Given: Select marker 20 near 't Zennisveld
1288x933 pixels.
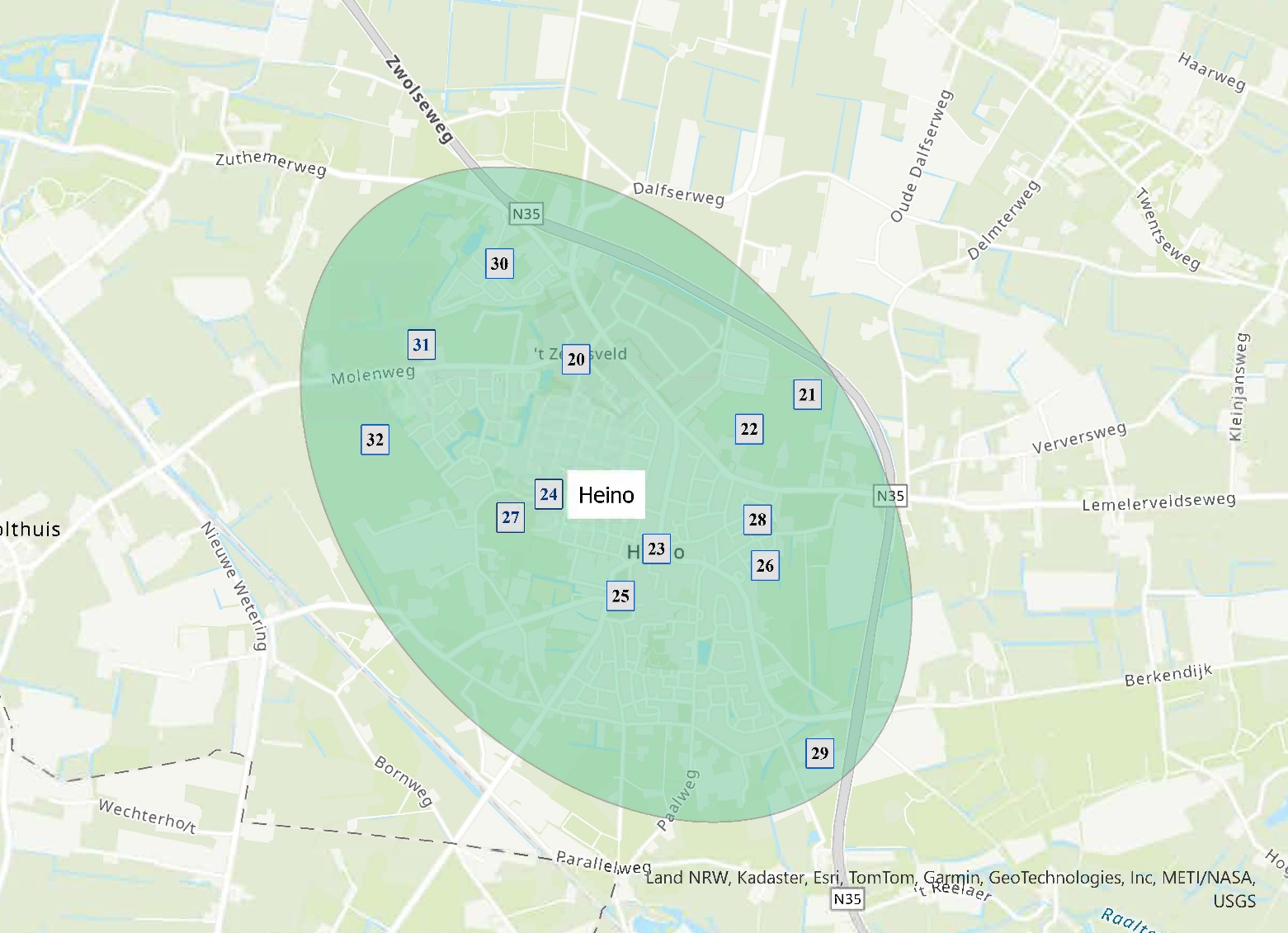Looking at the screenshot, I should [578, 361].
